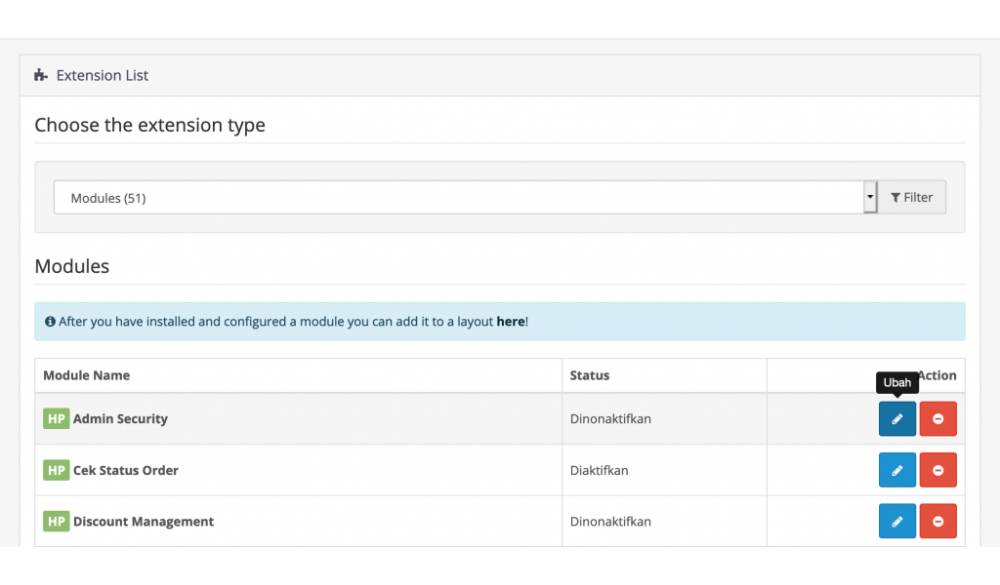Screen dimensions: 1000x585
Task: Click the info icon in the blue alert
Action: (50, 322)
